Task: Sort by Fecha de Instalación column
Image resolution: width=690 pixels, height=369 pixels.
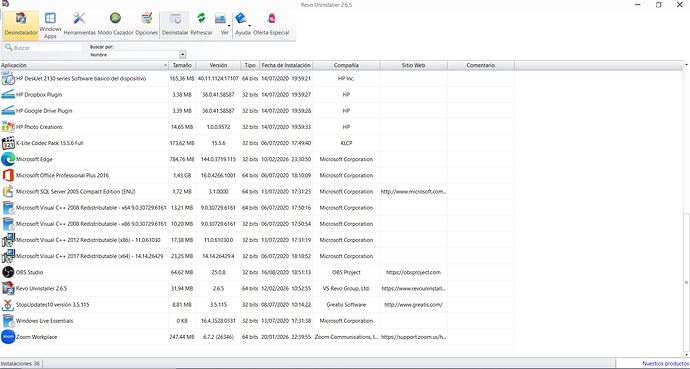Action: (x=286, y=65)
